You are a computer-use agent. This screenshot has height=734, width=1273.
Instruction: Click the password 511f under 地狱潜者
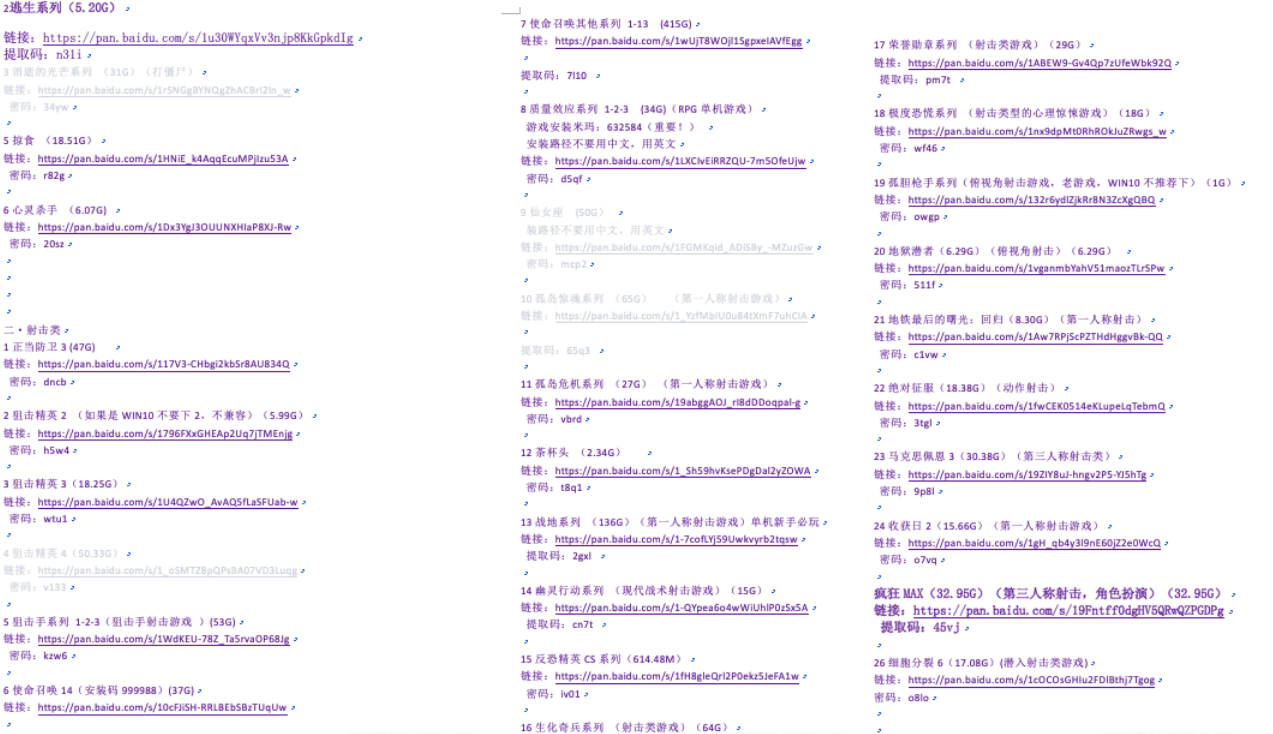click(924, 285)
